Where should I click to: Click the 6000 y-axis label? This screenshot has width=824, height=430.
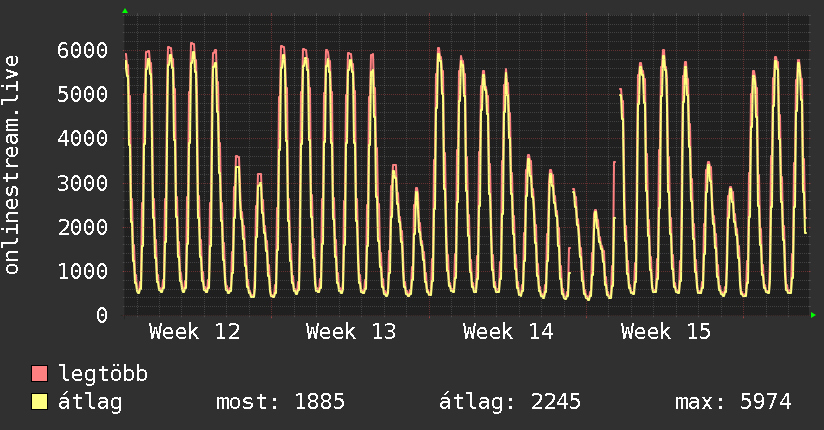pos(83,50)
